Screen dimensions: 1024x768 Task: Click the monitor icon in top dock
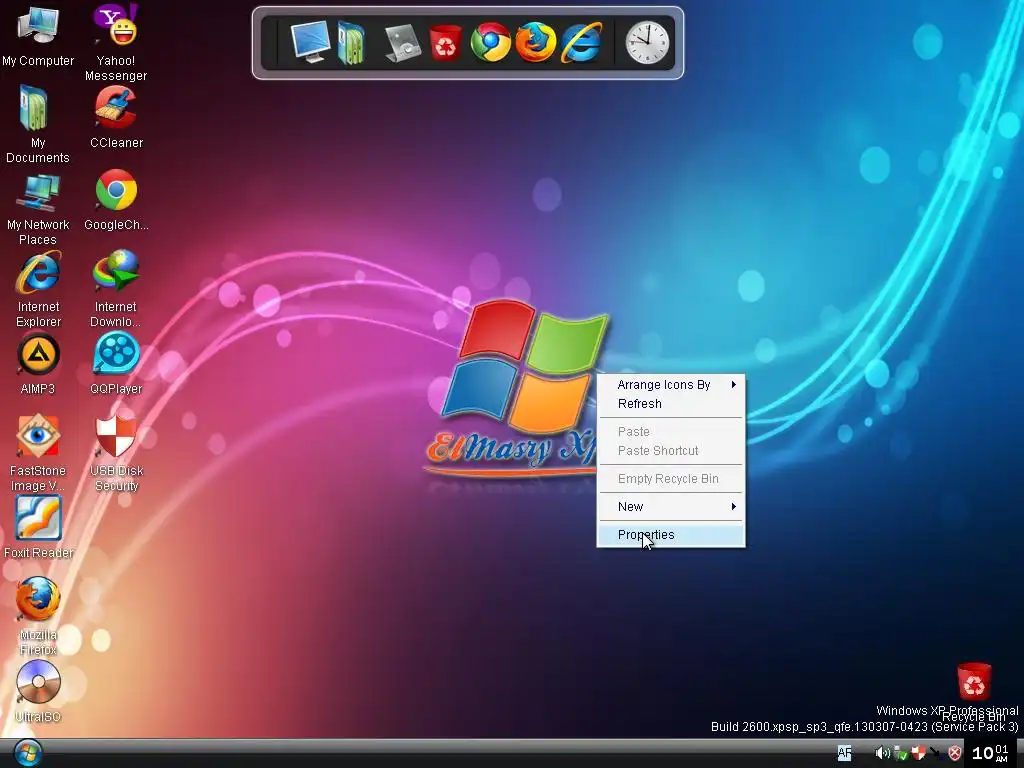coord(310,42)
